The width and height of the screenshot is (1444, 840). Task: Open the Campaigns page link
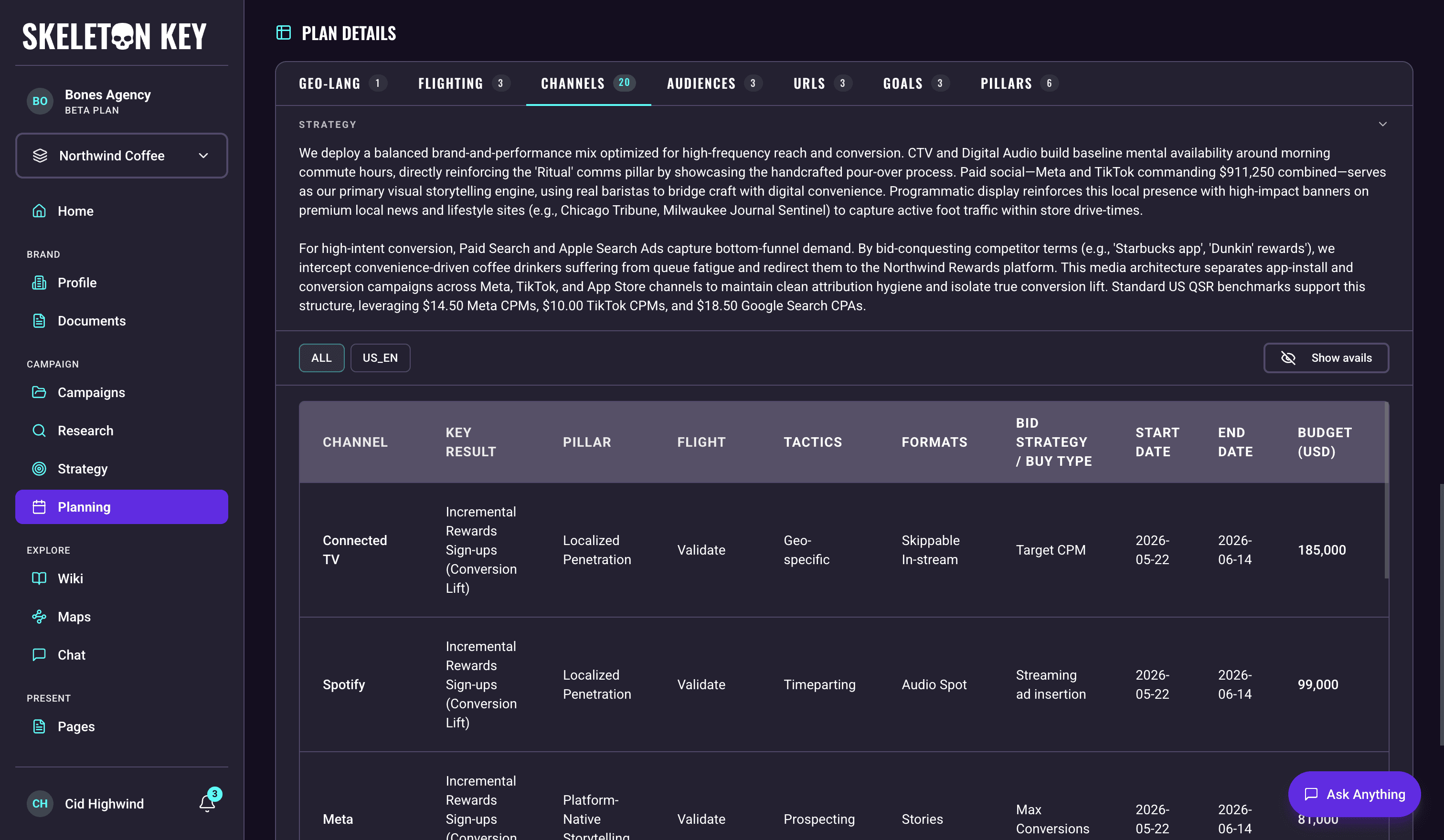click(x=121, y=393)
